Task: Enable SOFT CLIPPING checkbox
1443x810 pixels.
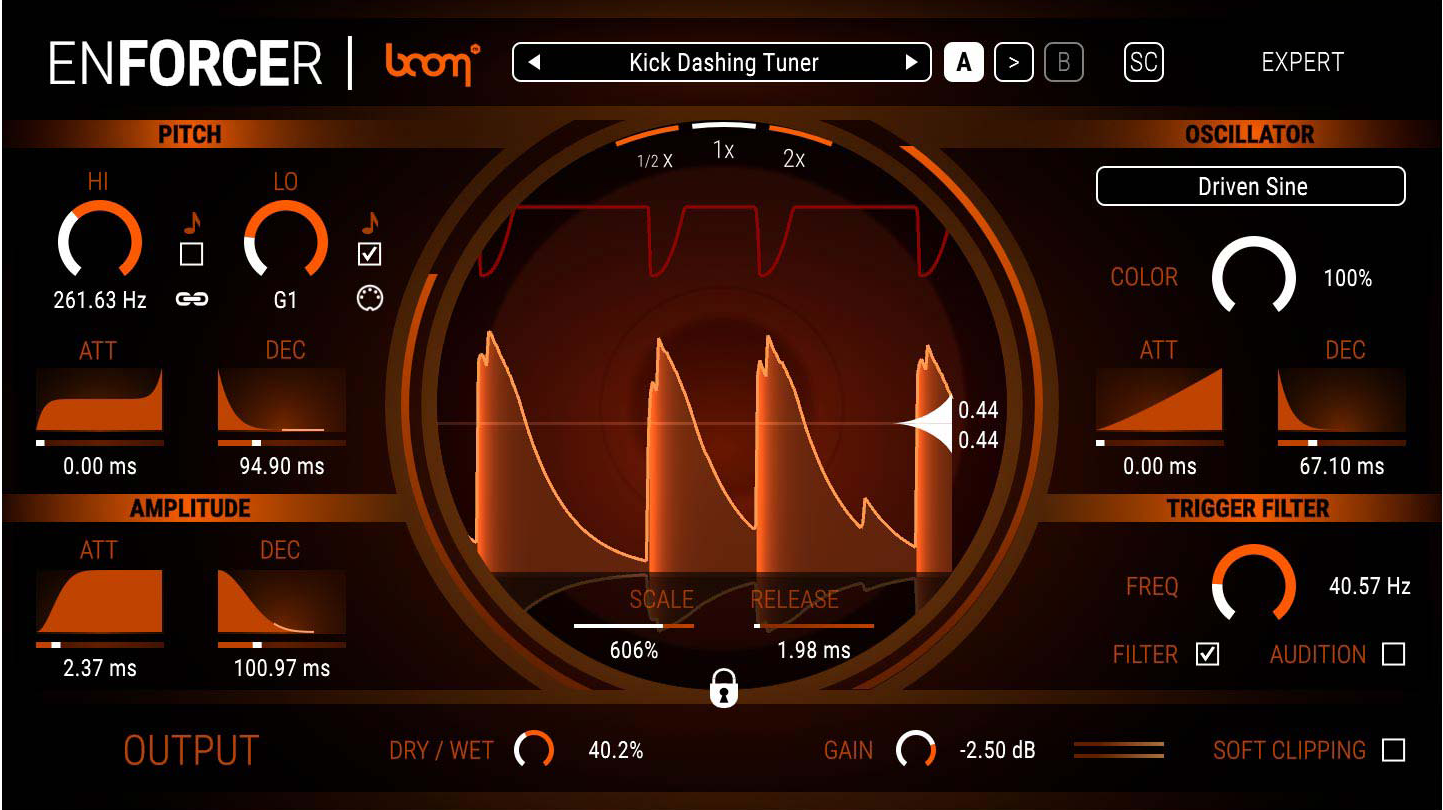Action: 1393,750
